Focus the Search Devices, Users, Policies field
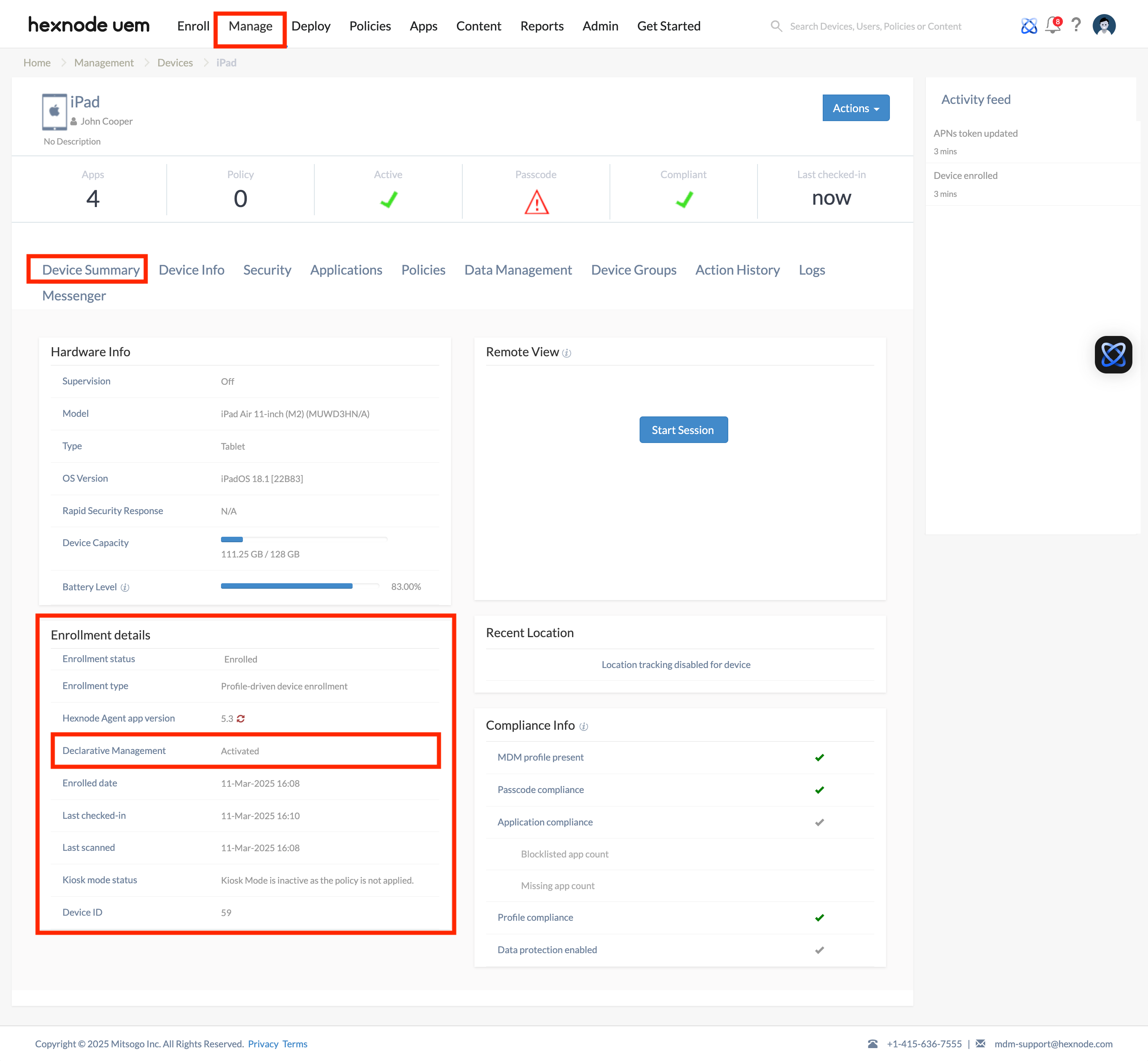 point(875,27)
